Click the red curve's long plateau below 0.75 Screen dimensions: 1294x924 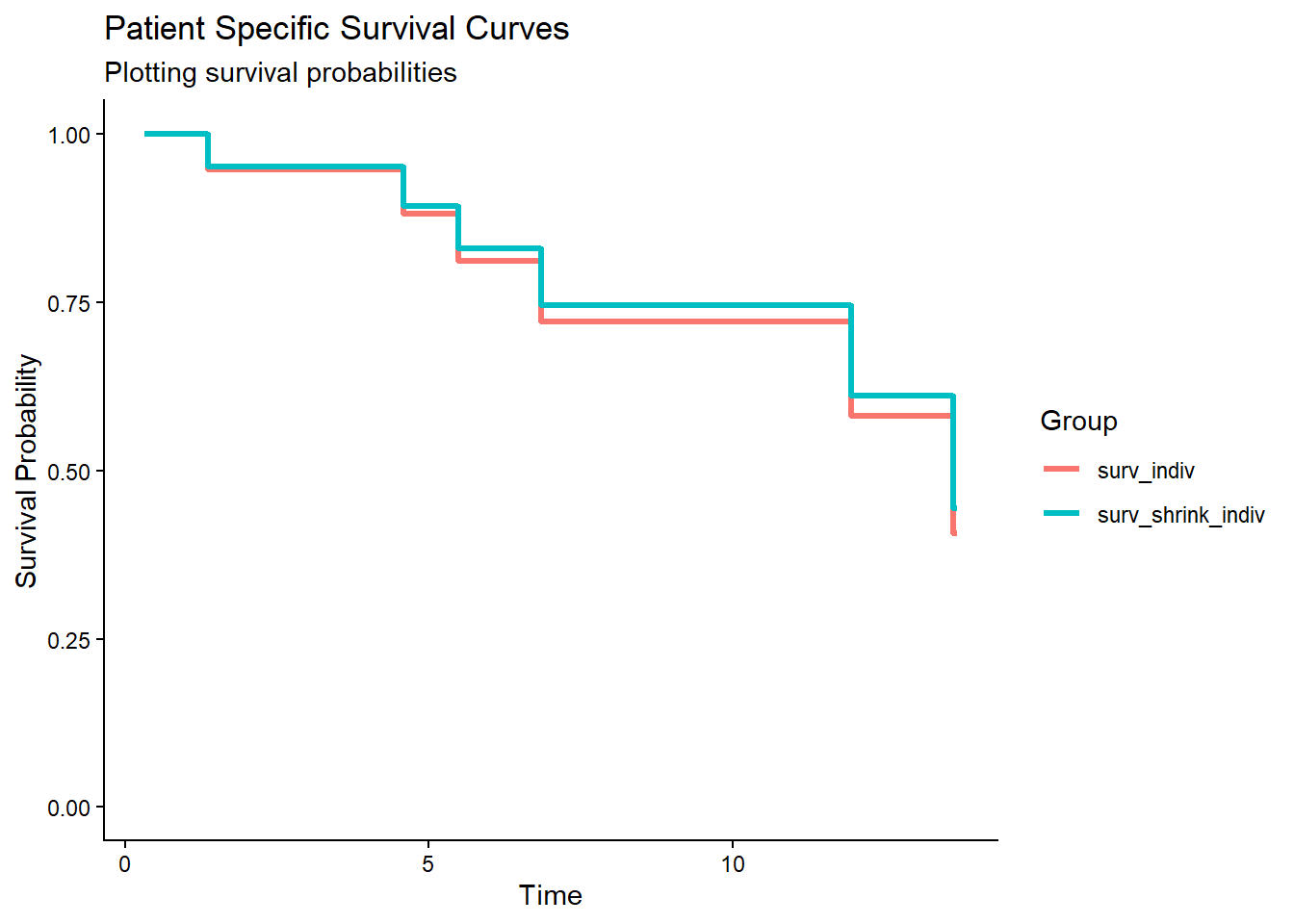coord(693,321)
